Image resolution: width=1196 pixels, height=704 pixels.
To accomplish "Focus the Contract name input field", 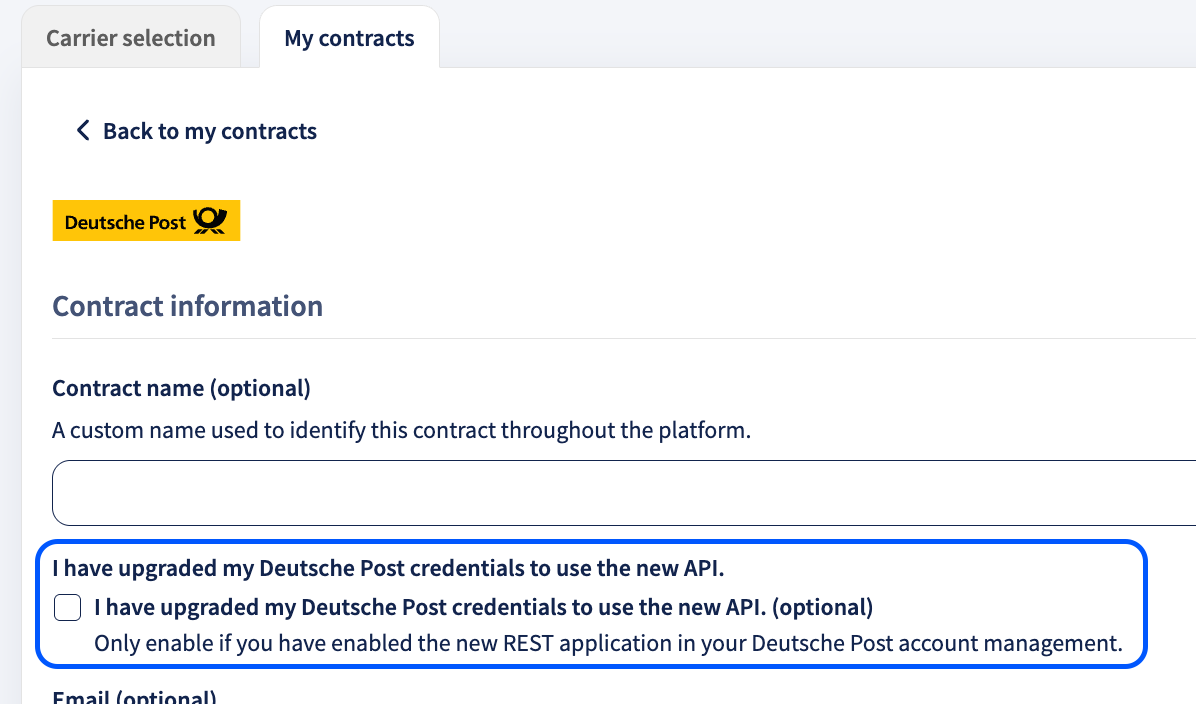I will tap(624, 493).
